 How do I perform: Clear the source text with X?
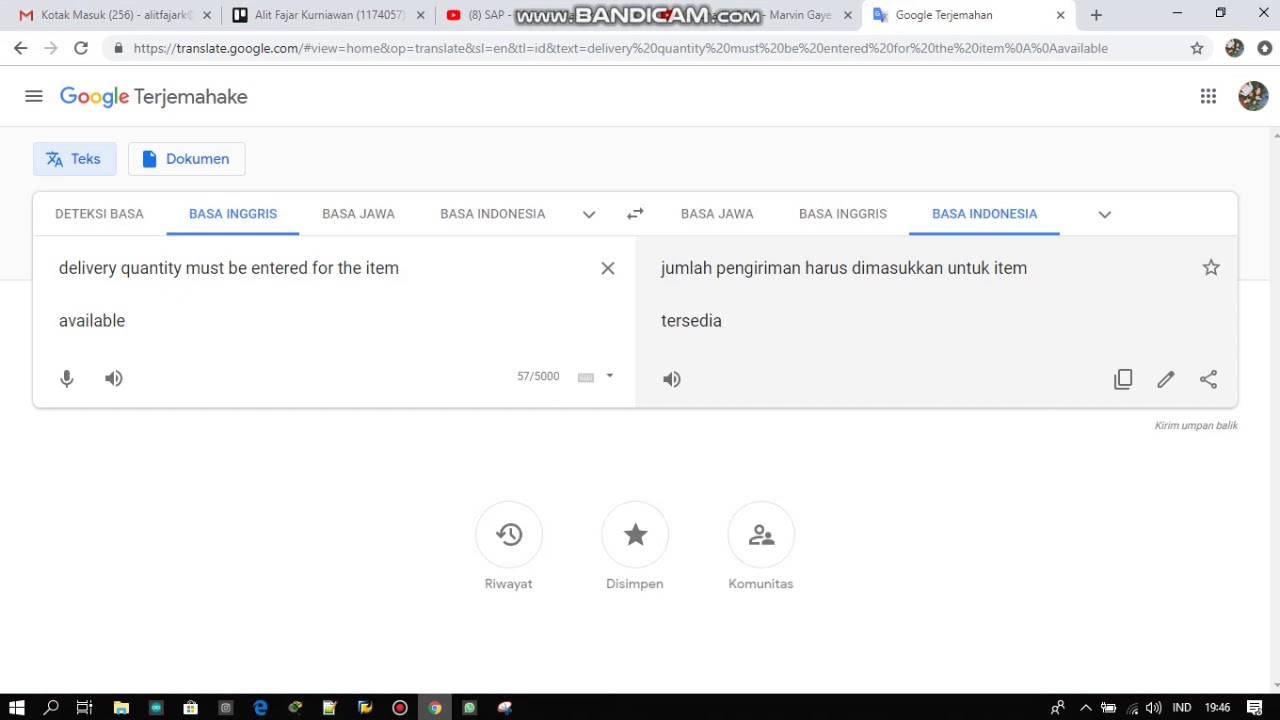(608, 268)
